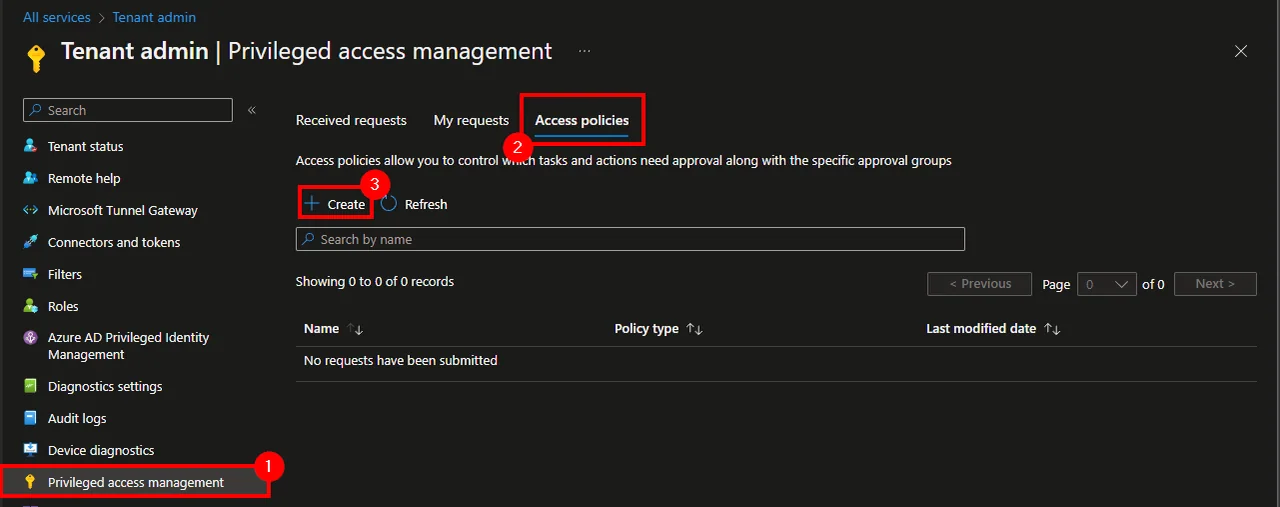The width and height of the screenshot is (1280, 507).
Task: Select the Access policies tab
Action: 582,120
